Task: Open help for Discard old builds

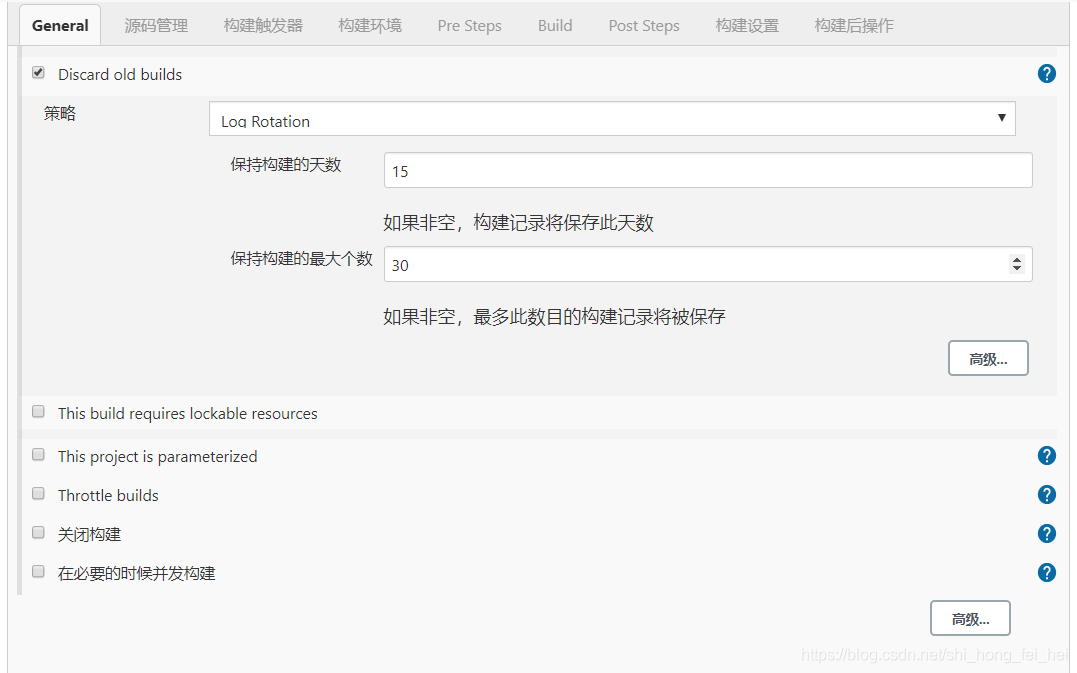Action: (1046, 73)
